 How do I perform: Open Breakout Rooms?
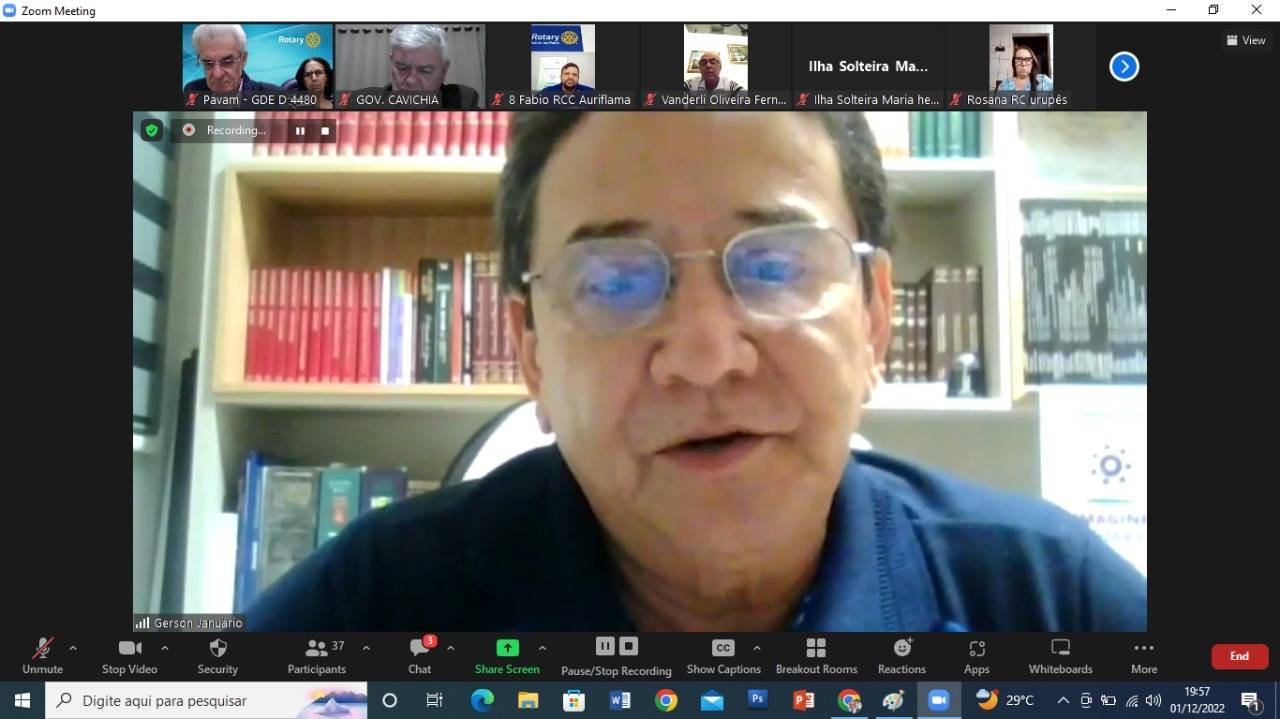pyautogui.click(x=816, y=655)
